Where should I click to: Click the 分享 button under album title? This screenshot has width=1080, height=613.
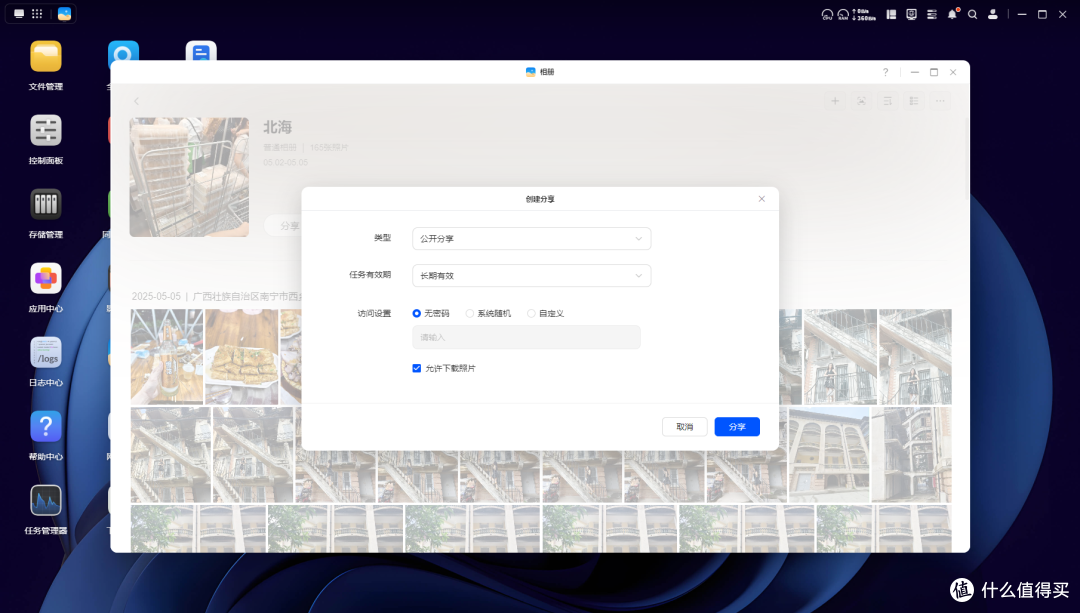point(284,226)
